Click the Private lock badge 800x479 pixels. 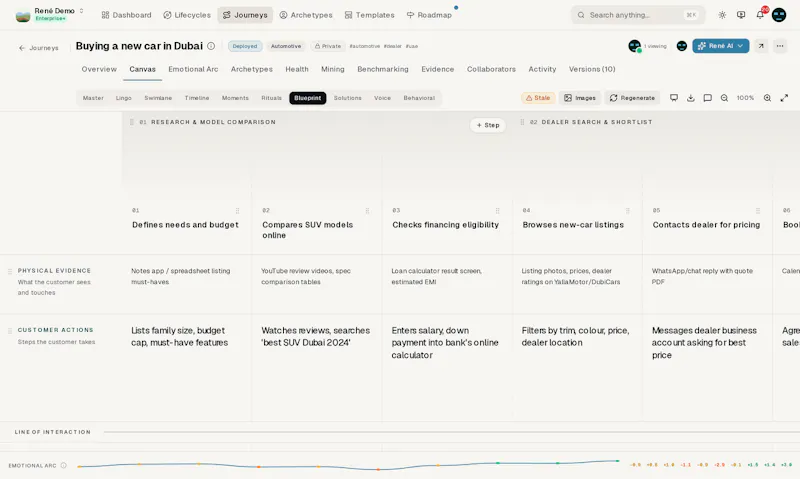(x=328, y=46)
